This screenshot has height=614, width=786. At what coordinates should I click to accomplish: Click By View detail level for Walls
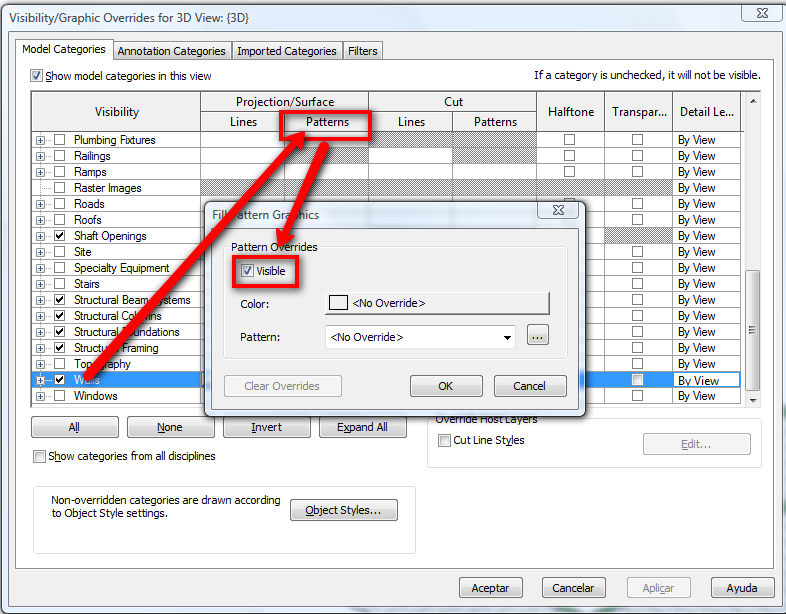[706, 380]
